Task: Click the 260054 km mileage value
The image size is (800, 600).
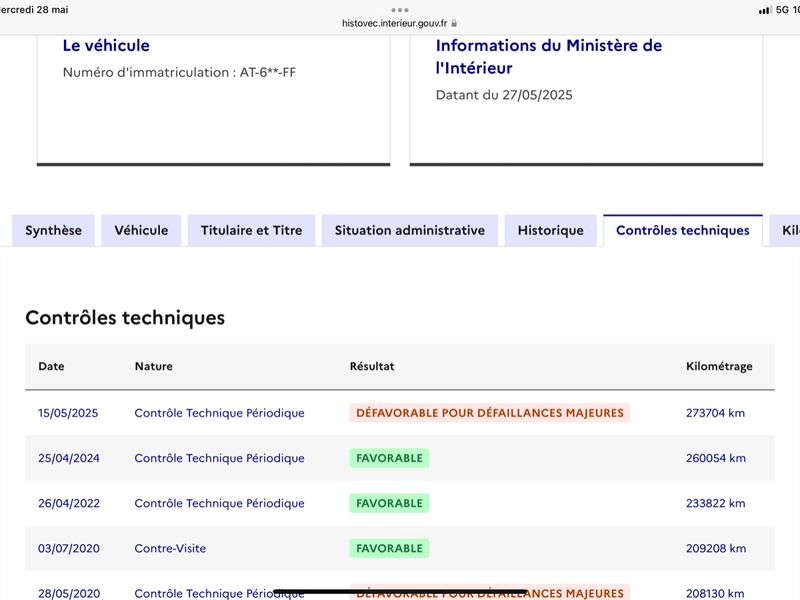Action: click(716, 458)
